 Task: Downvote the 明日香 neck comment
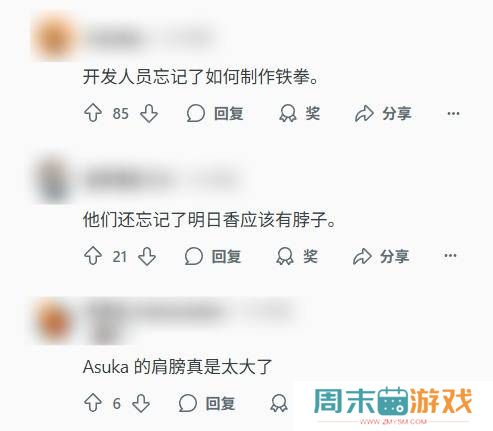(x=147, y=256)
